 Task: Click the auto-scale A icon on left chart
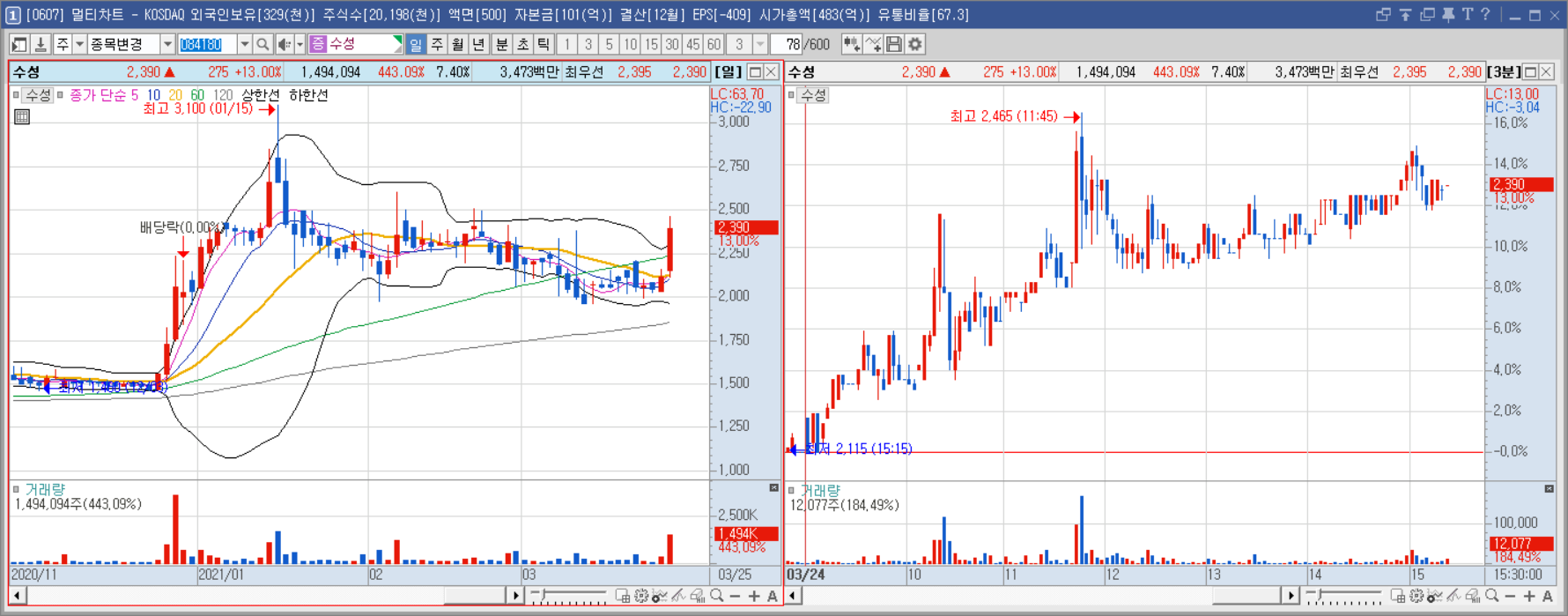pos(773,597)
